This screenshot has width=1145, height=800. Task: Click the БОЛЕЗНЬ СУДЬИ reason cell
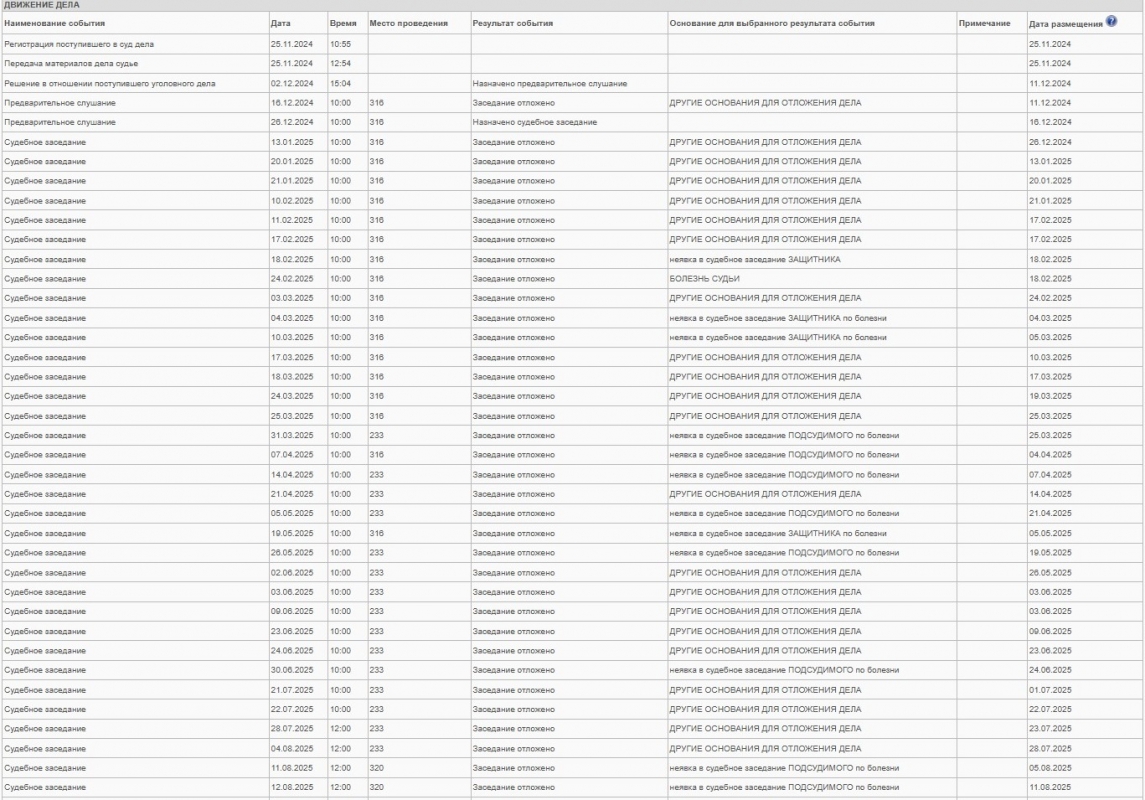tap(704, 279)
